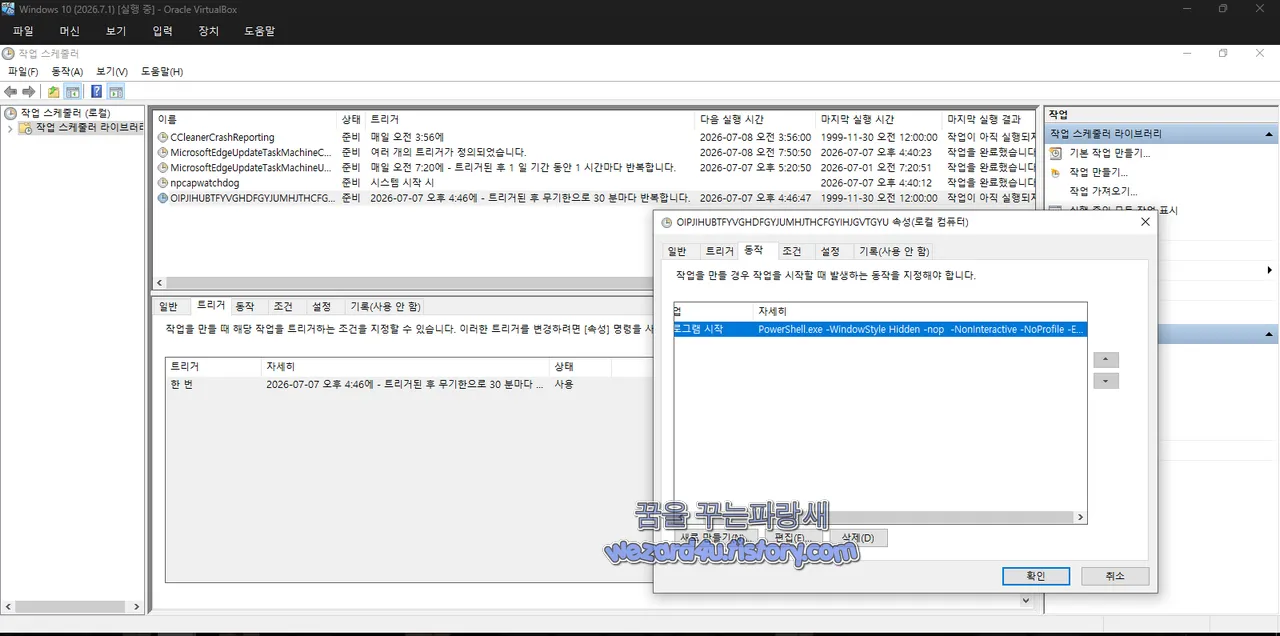The width and height of the screenshot is (1280, 636).
Task: Switch to 조건 tab in lower detail pane
Action: click(x=283, y=306)
